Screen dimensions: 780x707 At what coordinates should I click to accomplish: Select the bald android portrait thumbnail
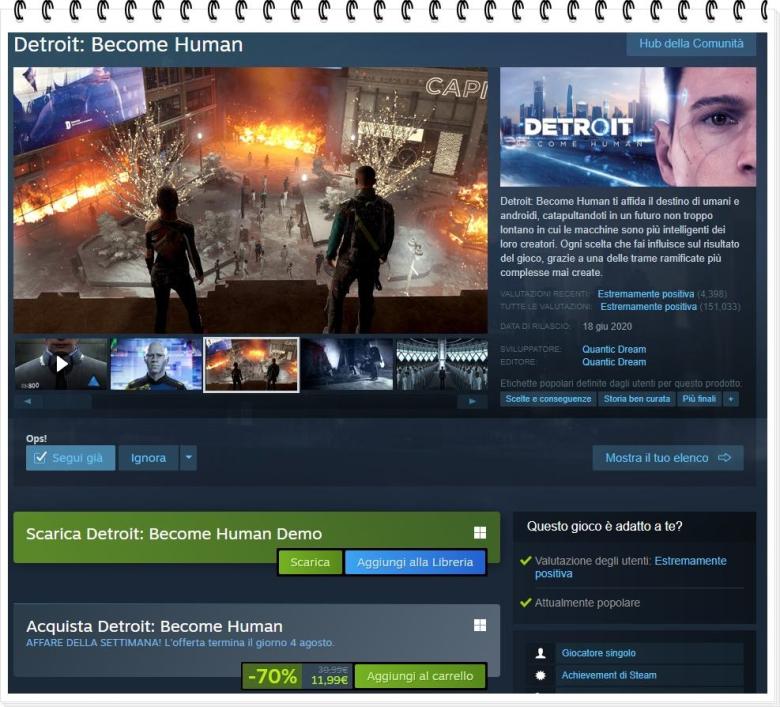[156, 364]
